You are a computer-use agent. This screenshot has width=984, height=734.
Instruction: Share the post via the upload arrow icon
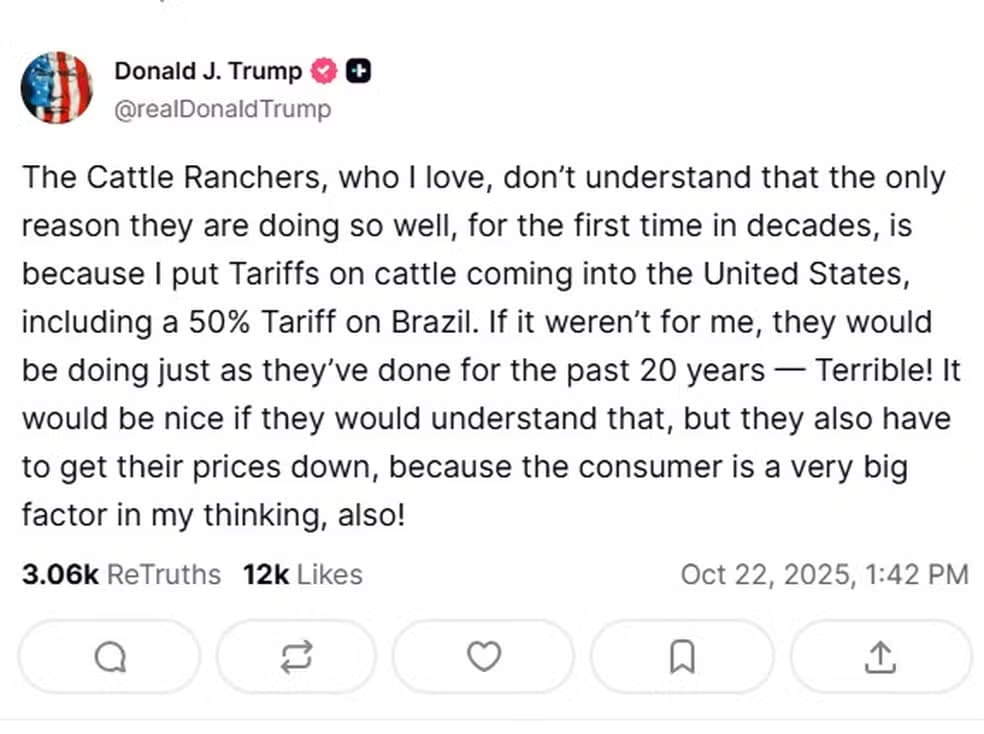coord(879,657)
